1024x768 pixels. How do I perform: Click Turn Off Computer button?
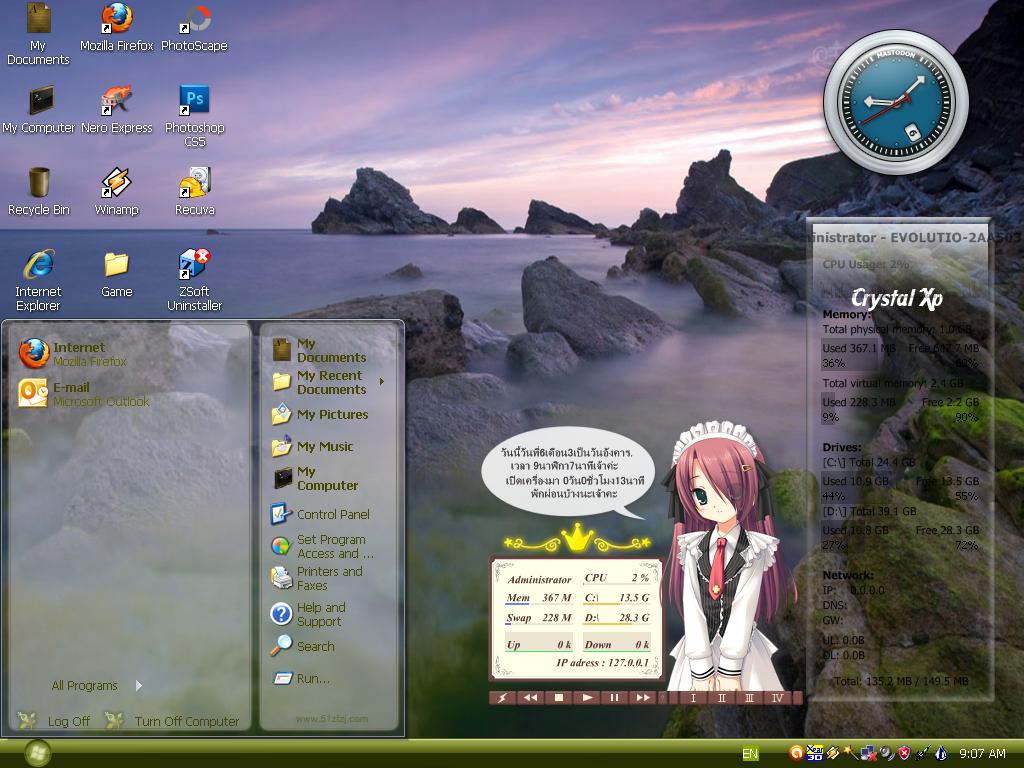tap(172, 720)
